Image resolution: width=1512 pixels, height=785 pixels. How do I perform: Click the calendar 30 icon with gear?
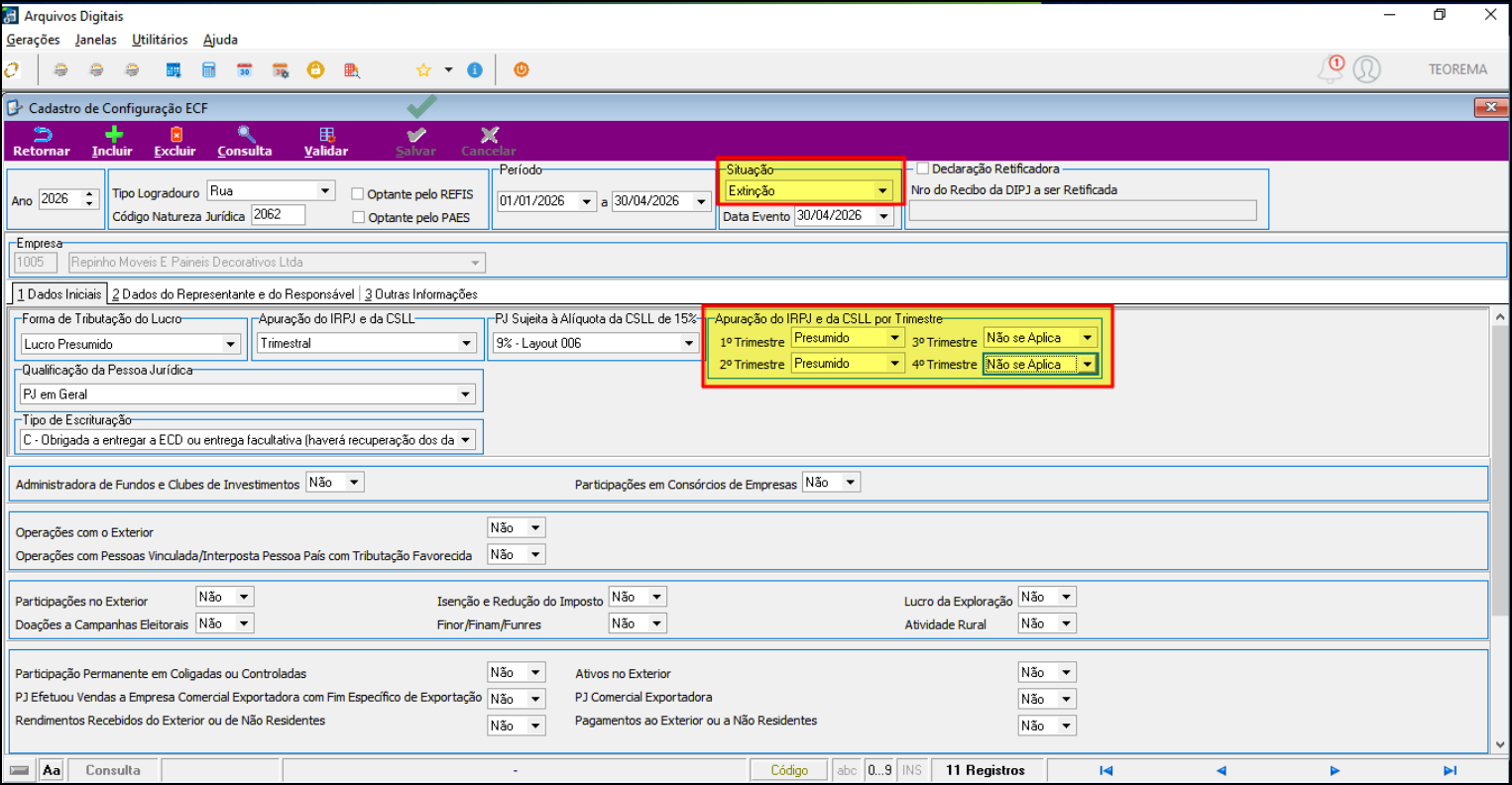[281, 70]
